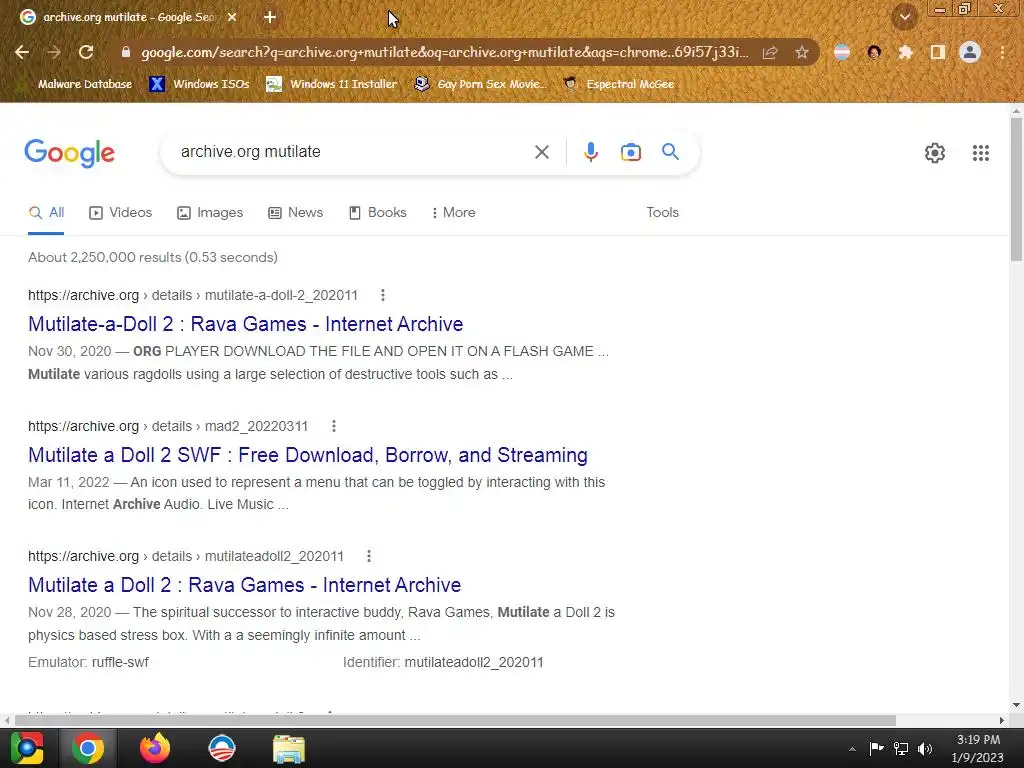Open the tab search dropdown arrow
The width and height of the screenshot is (1024, 768).
point(905,17)
